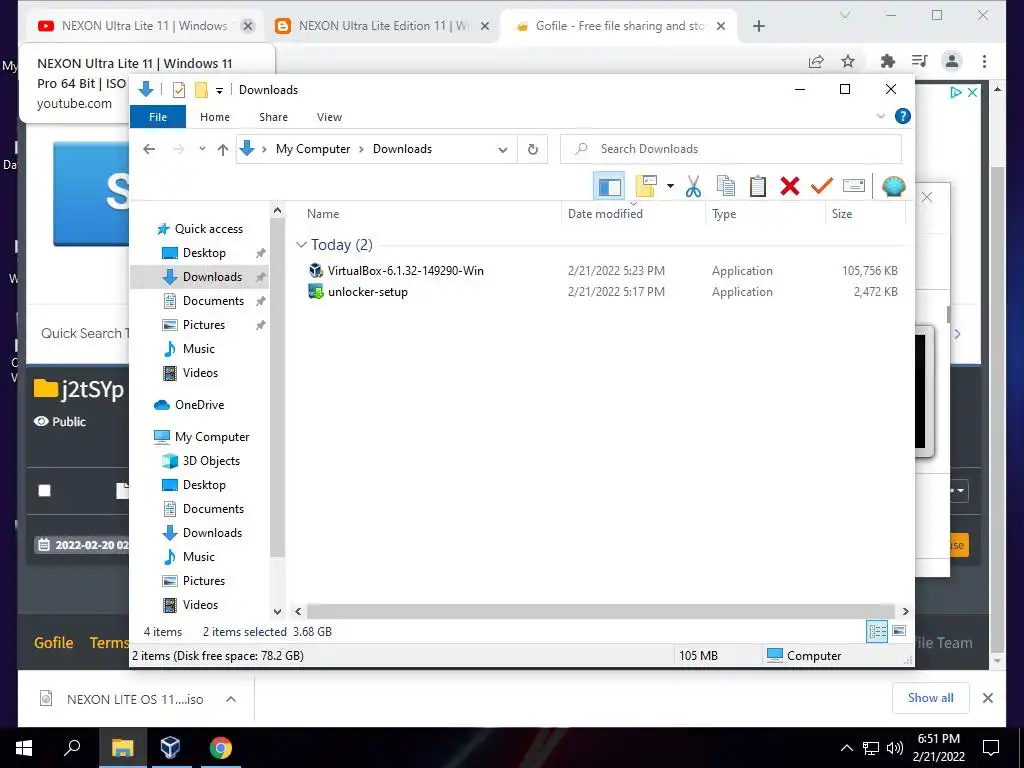This screenshot has width=1024, height=768.
Task: Expand breadcrumb arrow after My Computer
Action: coord(361,150)
